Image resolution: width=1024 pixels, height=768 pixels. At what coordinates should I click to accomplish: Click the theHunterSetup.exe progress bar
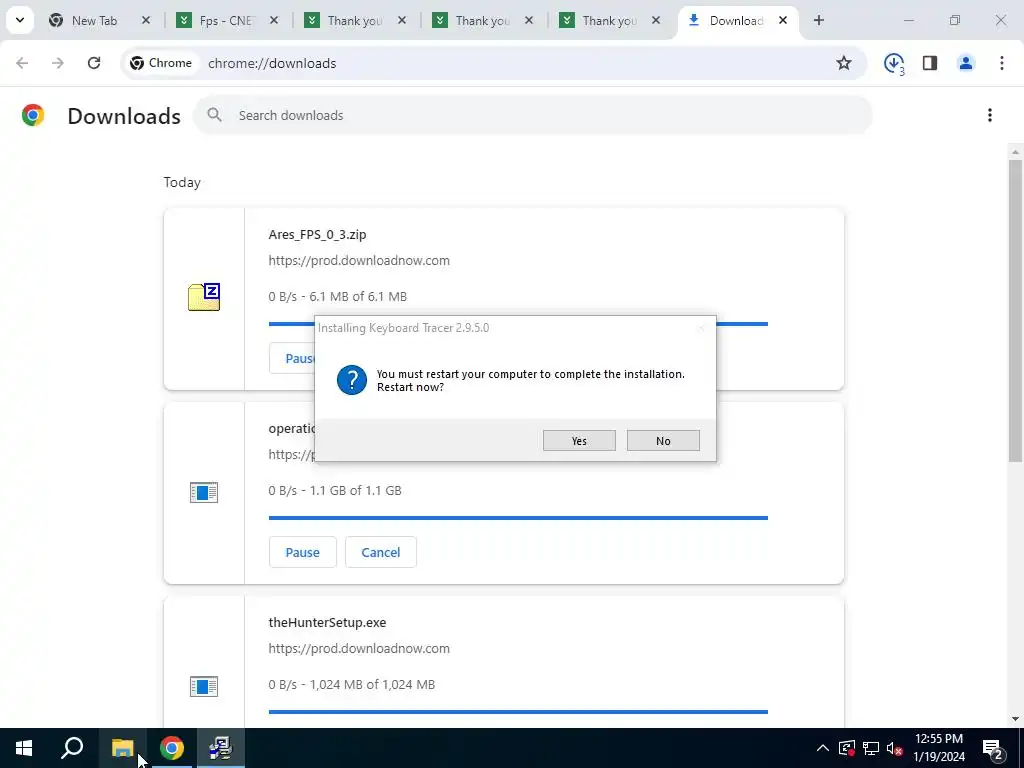point(518,712)
